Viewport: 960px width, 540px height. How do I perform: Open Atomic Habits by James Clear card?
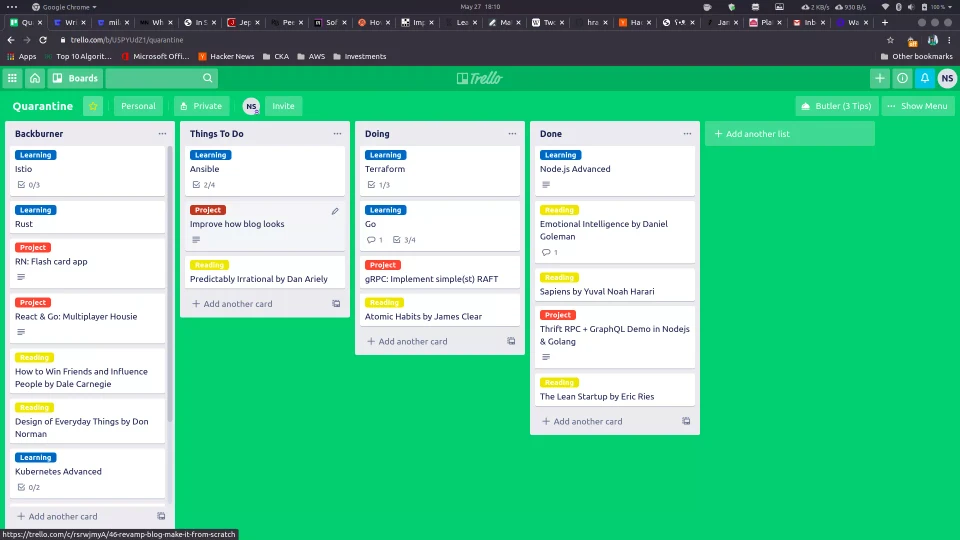click(440, 310)
